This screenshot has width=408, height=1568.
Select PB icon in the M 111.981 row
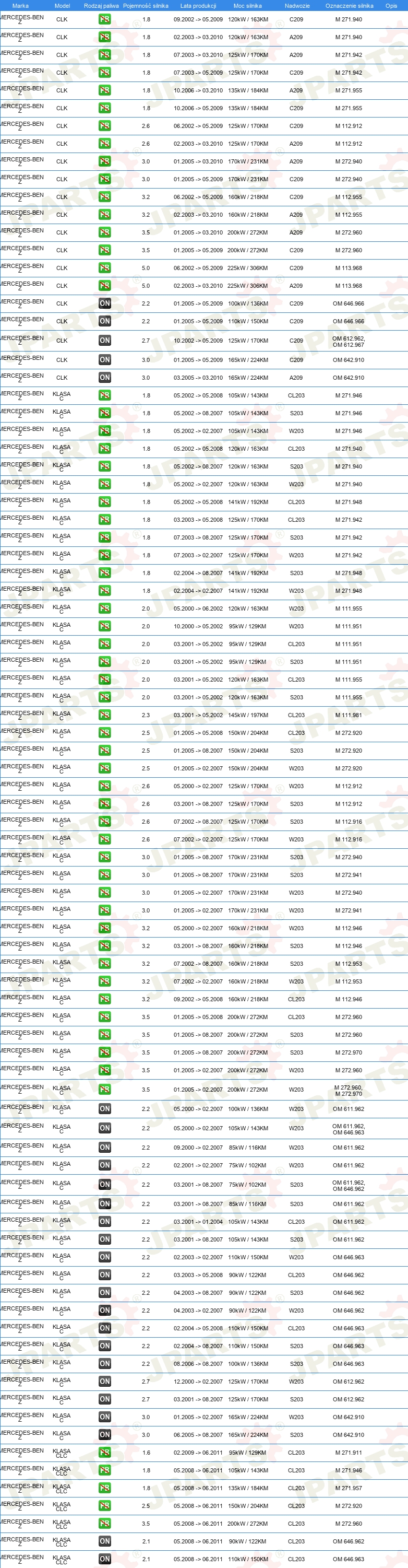tap(104, 715)
